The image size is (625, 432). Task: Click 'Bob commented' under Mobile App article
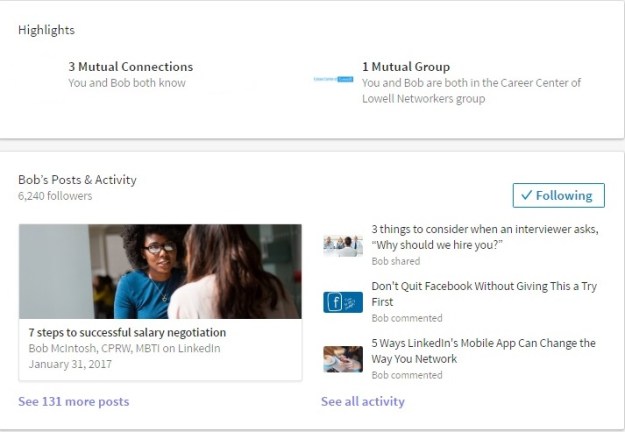407,375
